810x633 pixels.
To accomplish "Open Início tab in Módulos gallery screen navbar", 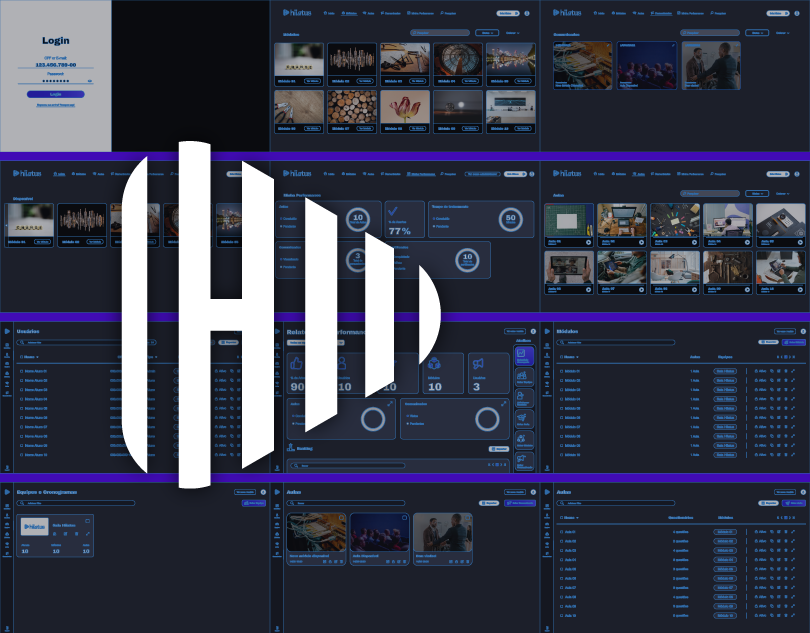I will [329, 13].
